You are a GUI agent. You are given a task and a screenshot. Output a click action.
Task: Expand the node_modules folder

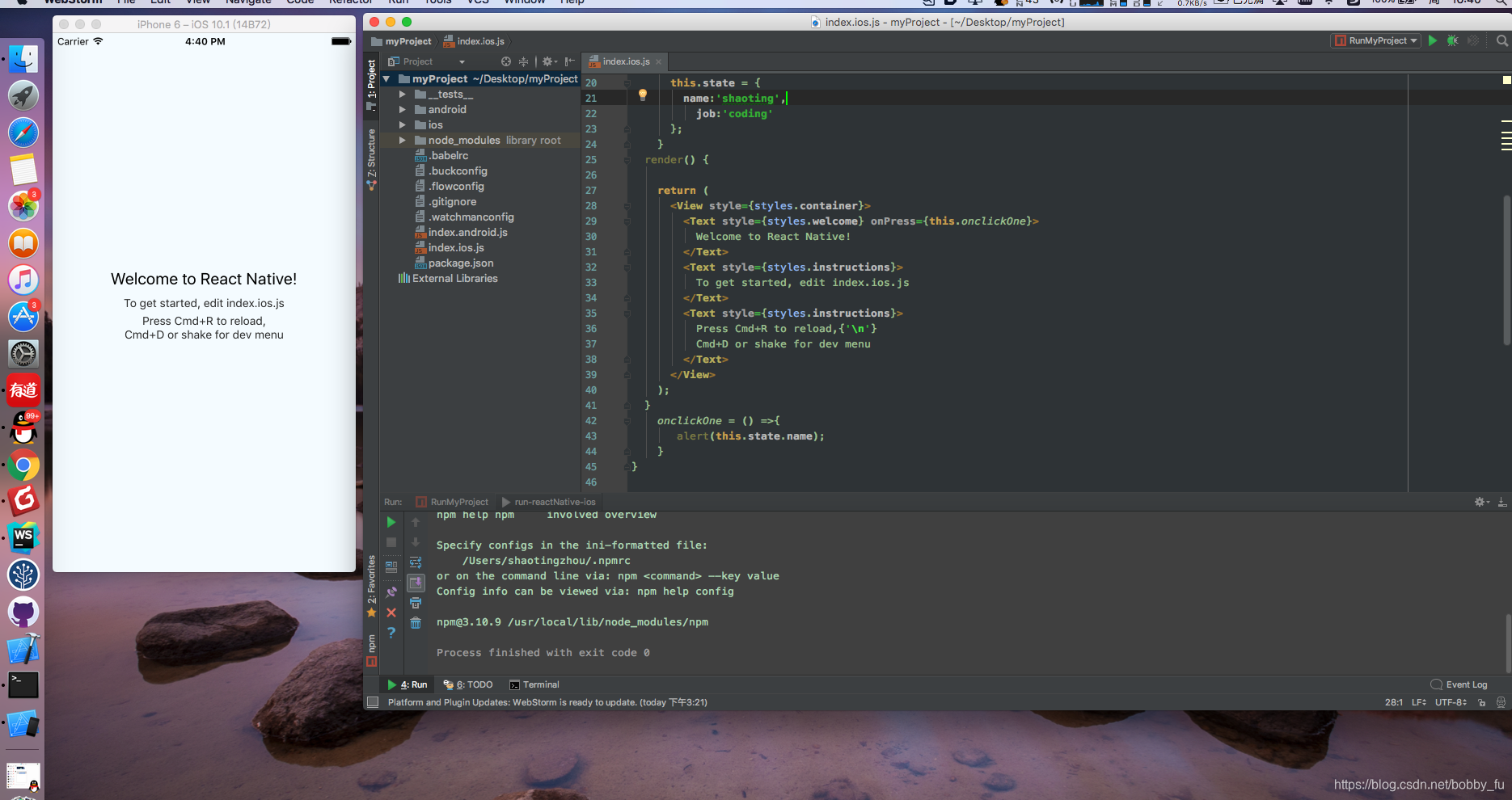(x=402, y=141)
